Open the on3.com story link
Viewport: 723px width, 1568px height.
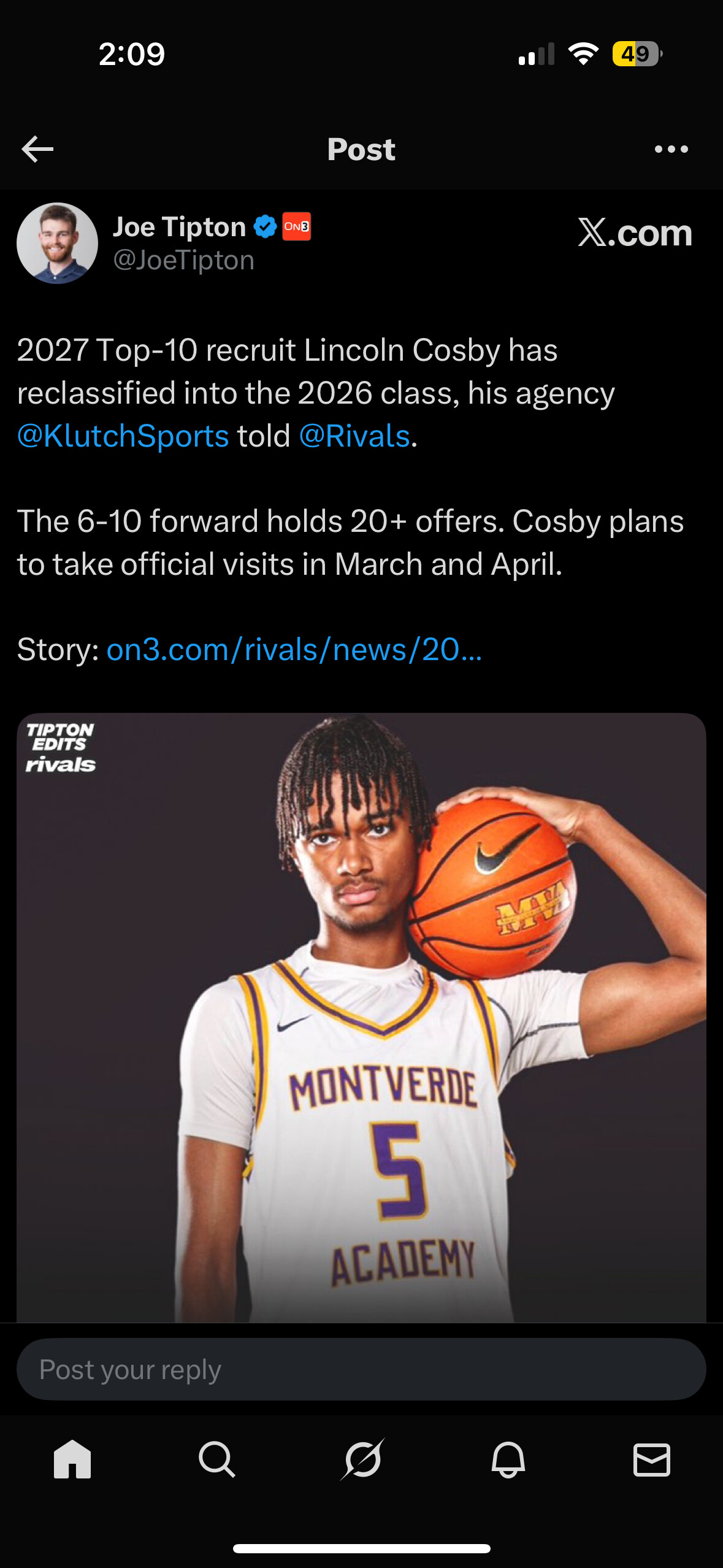(294, 650)
